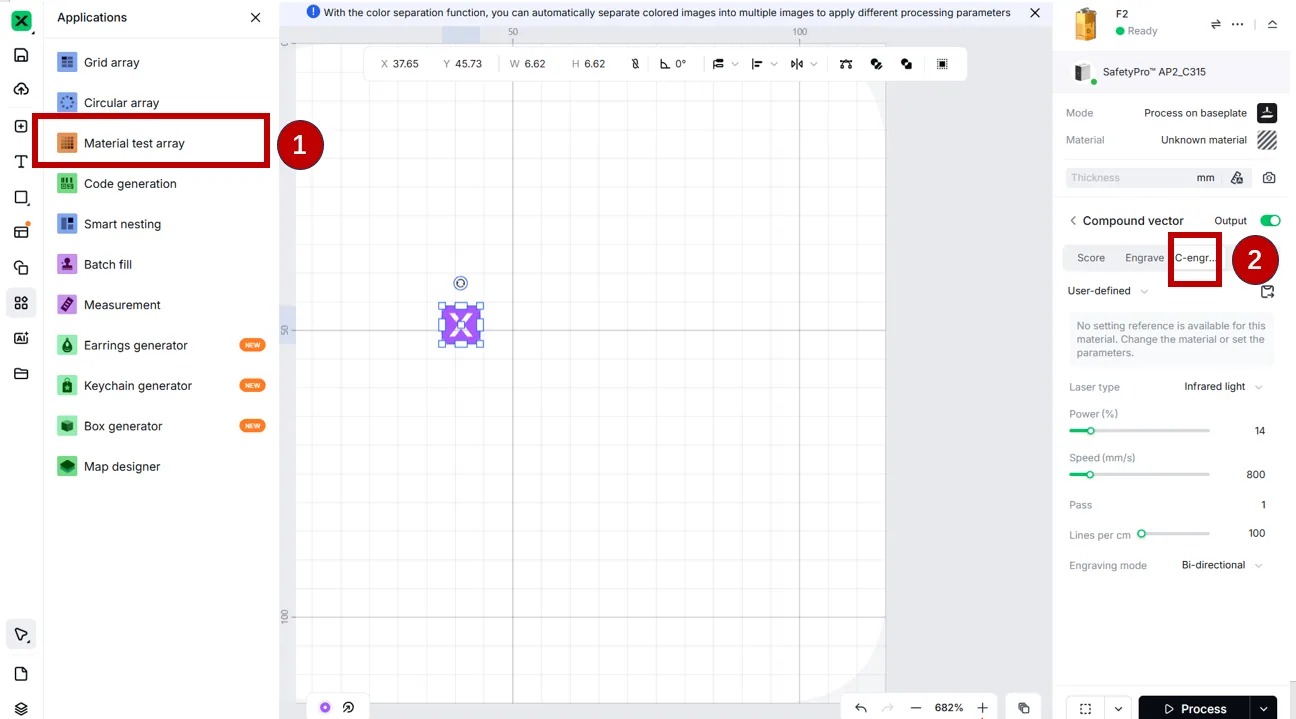Select the pointer selection tool
Image resolution: width=1296 pixels, height=719 pixels.
pyautogui.click(x=21, y=634)
